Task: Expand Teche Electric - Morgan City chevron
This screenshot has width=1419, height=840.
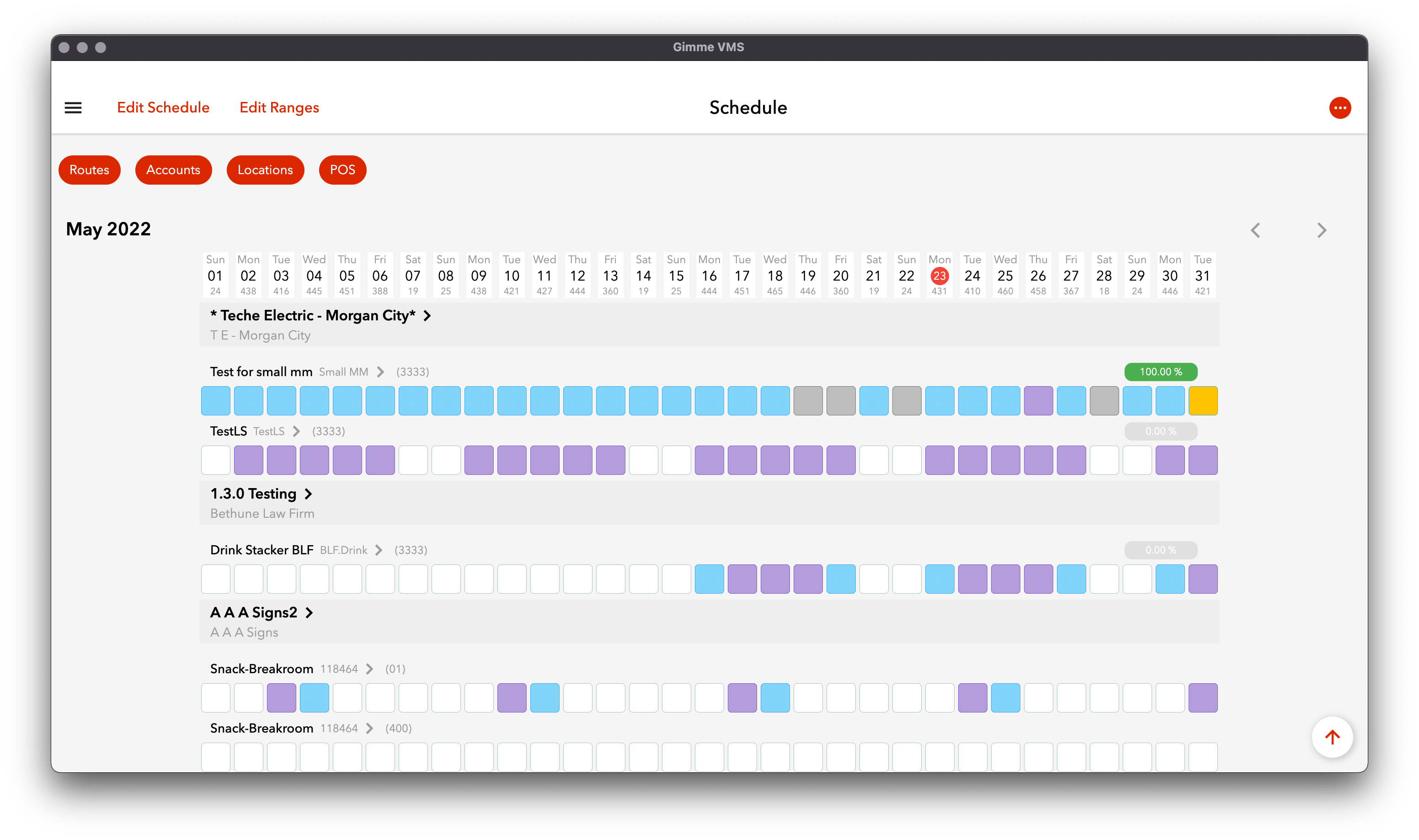Action: (427, 316)
